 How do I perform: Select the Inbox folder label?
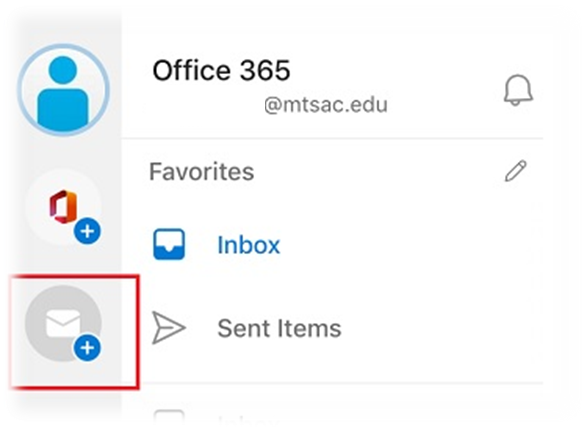pos(249,245)
